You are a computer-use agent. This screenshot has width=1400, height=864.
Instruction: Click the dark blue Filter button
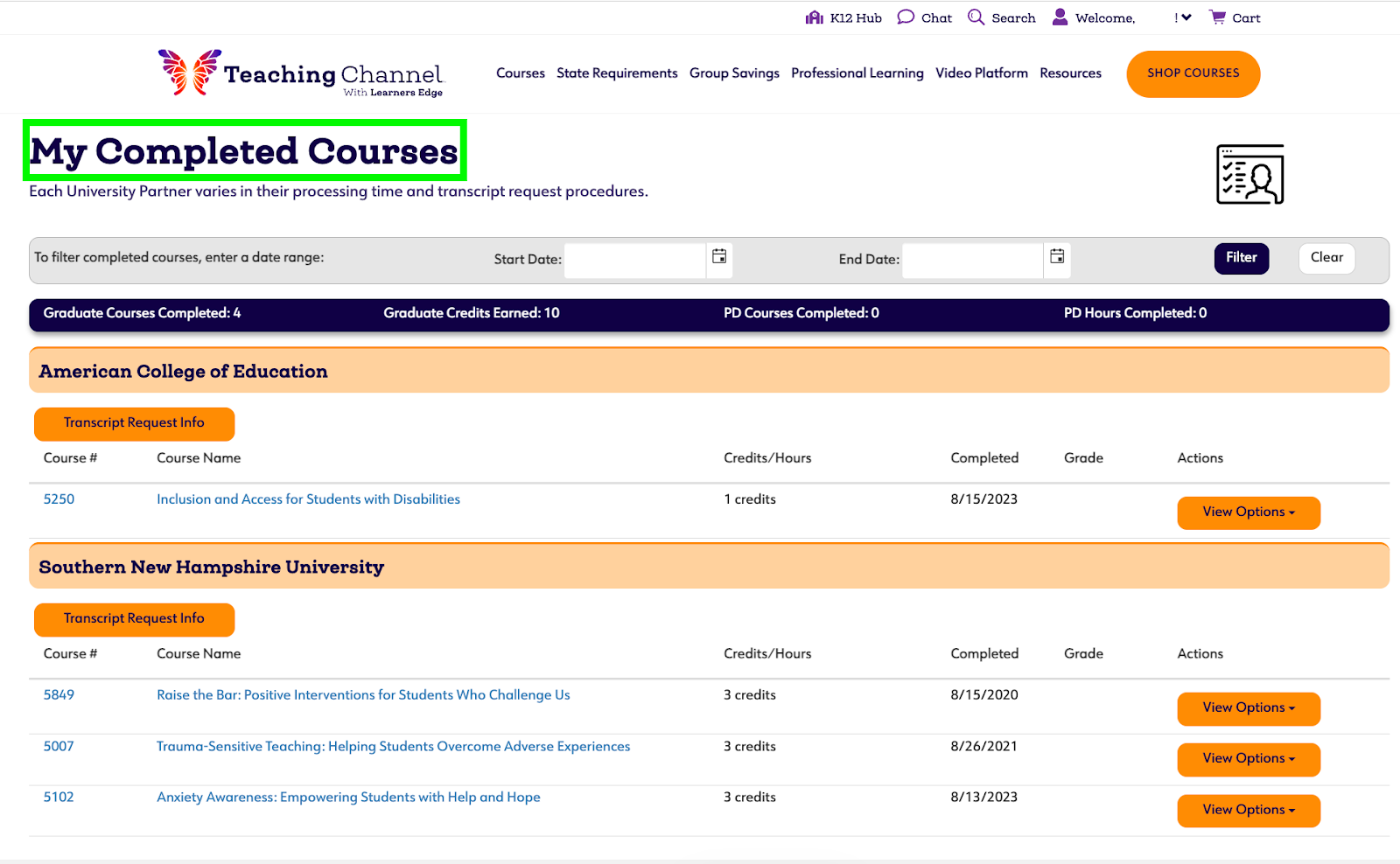pos(1241,258)
